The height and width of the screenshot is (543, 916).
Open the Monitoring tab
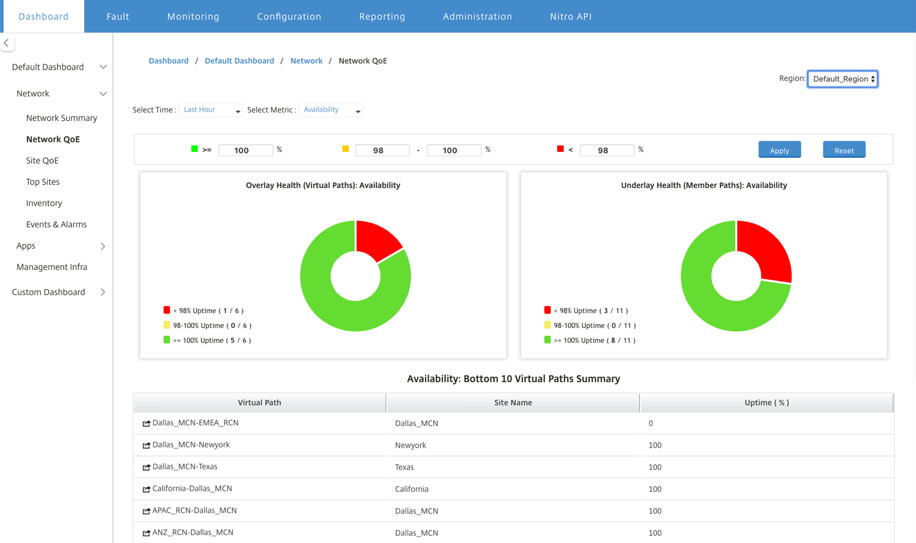click(x=193, y=16)
